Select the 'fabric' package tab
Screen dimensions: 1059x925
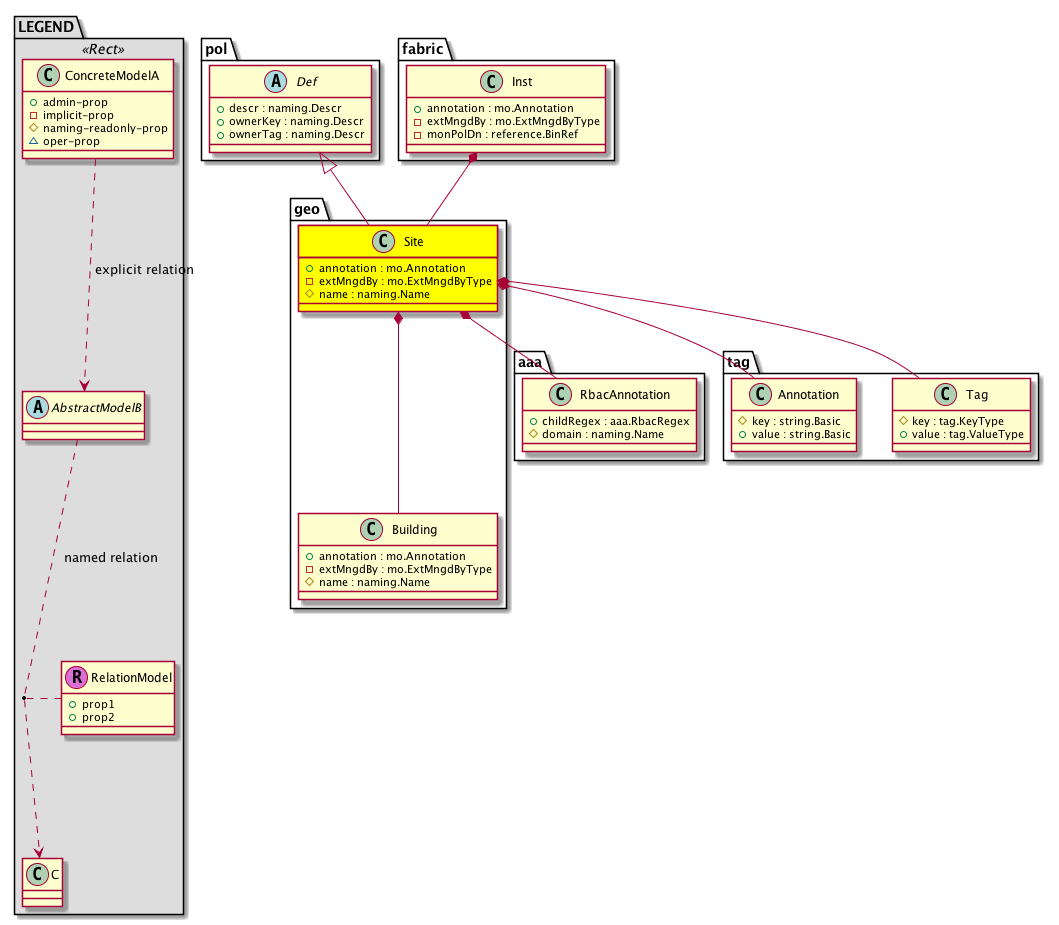422,50
